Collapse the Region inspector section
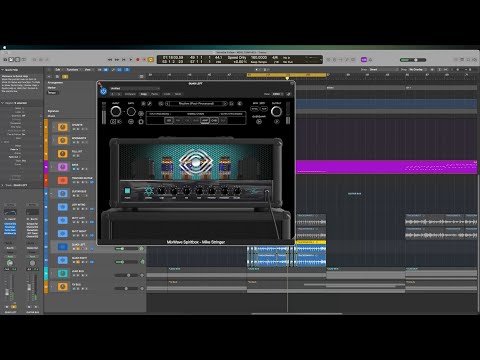 tap(3, 103)
